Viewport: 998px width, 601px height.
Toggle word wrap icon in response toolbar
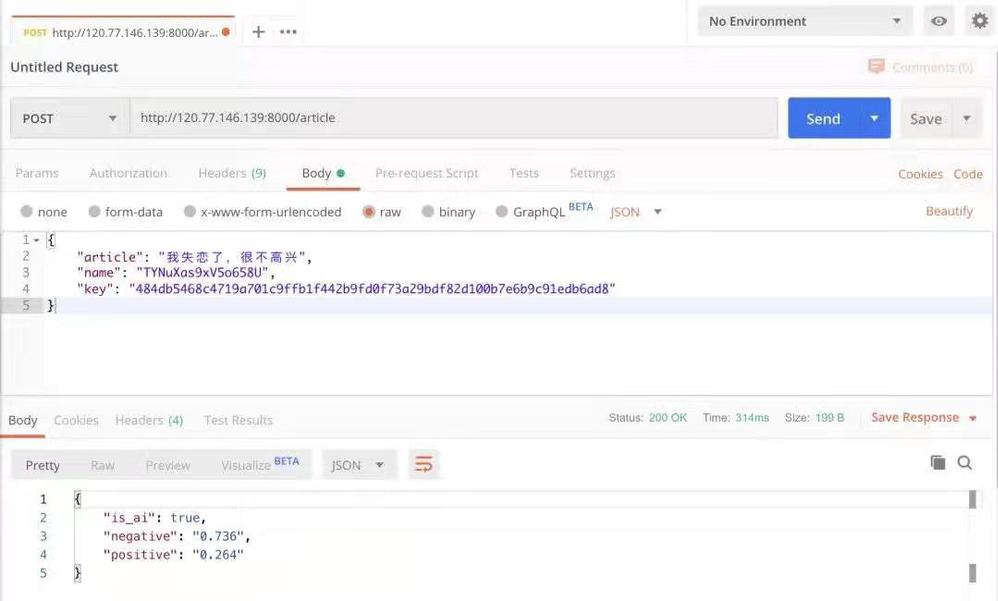(424, 464)
